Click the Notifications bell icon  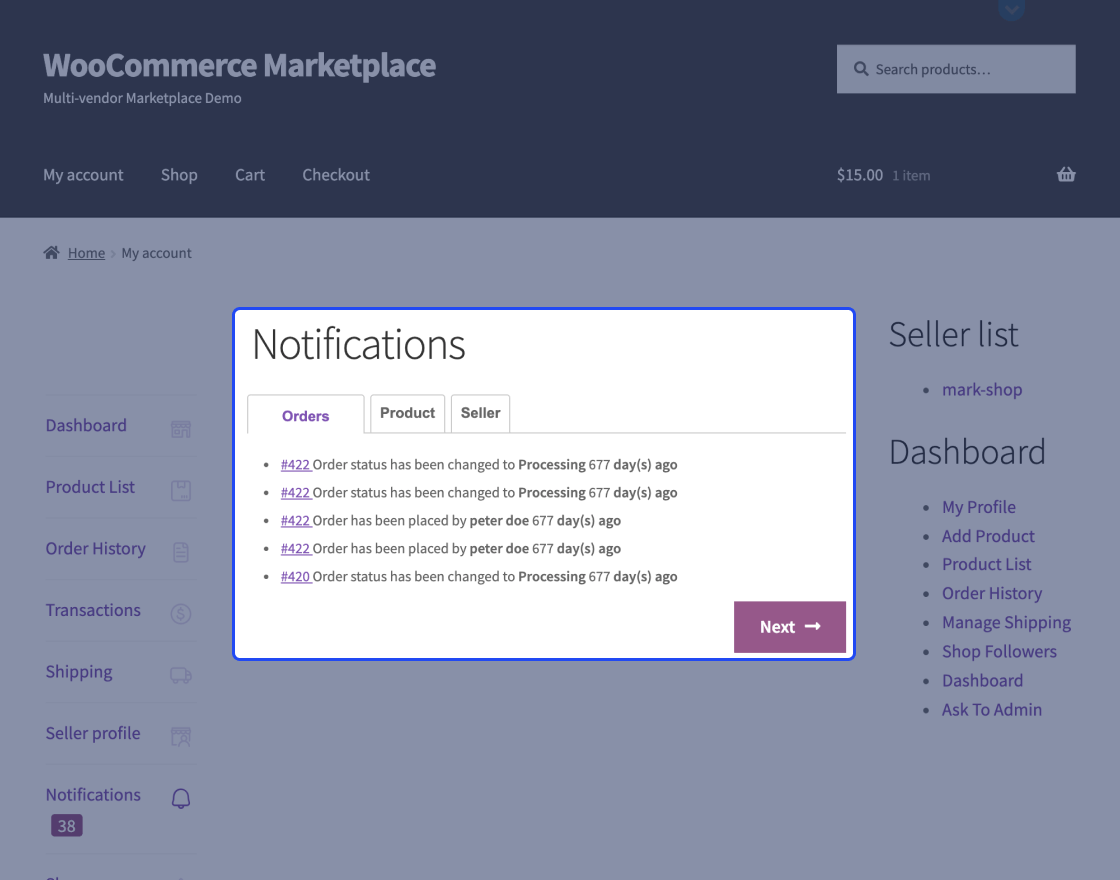(181, 798)
